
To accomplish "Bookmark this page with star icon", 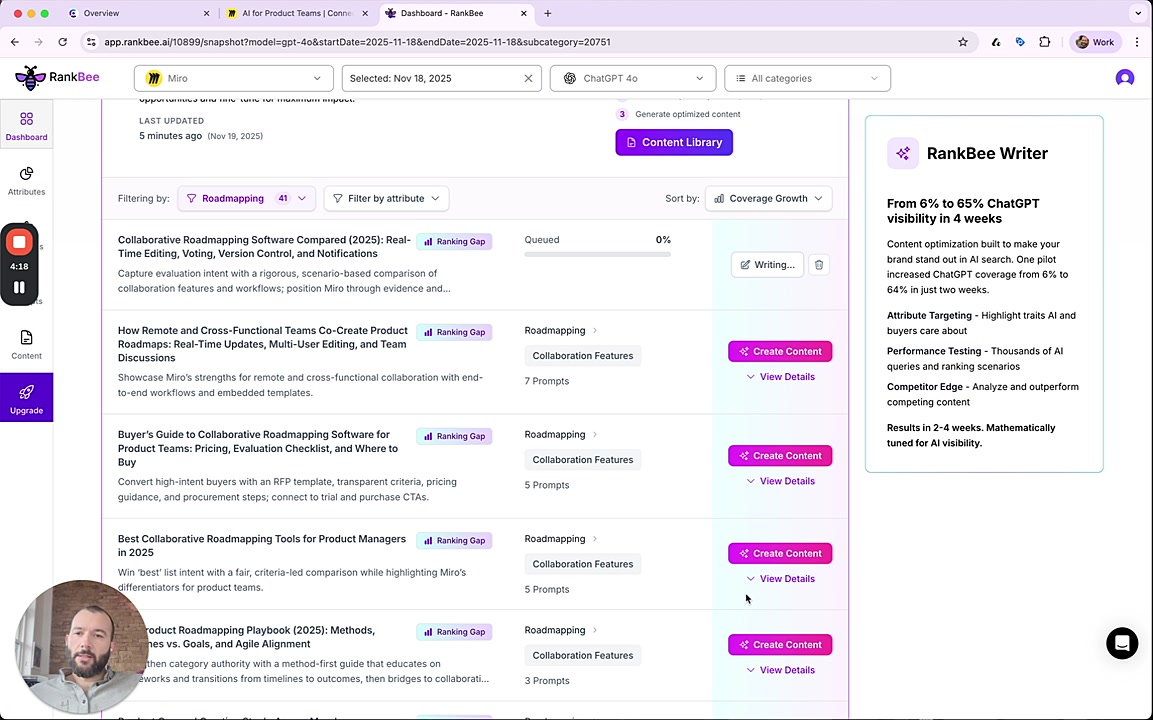I will [963, 42].
